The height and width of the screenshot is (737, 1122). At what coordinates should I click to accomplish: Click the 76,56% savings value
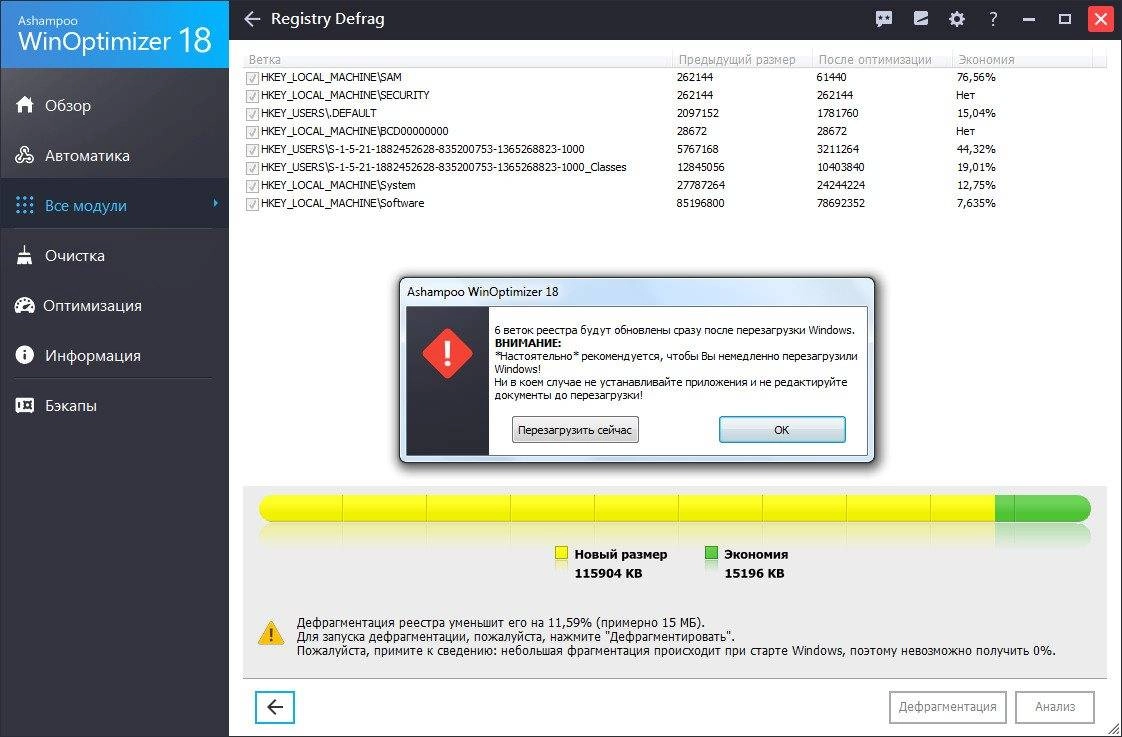[976, 77]
